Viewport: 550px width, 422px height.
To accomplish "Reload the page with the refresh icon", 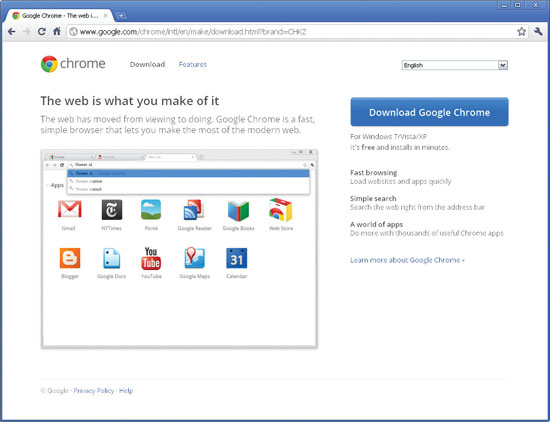I will pos(42,32).
